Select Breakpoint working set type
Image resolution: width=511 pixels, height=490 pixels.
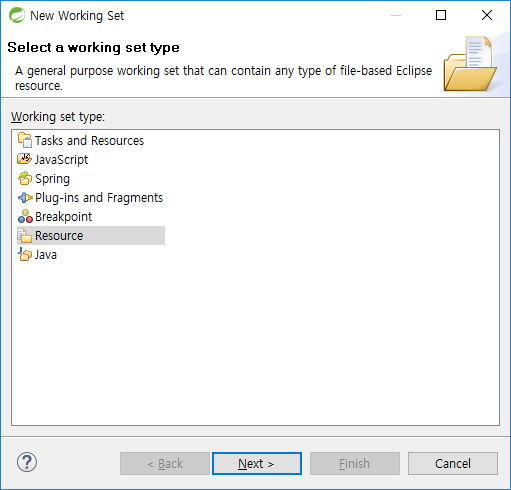tap(63, 217)
